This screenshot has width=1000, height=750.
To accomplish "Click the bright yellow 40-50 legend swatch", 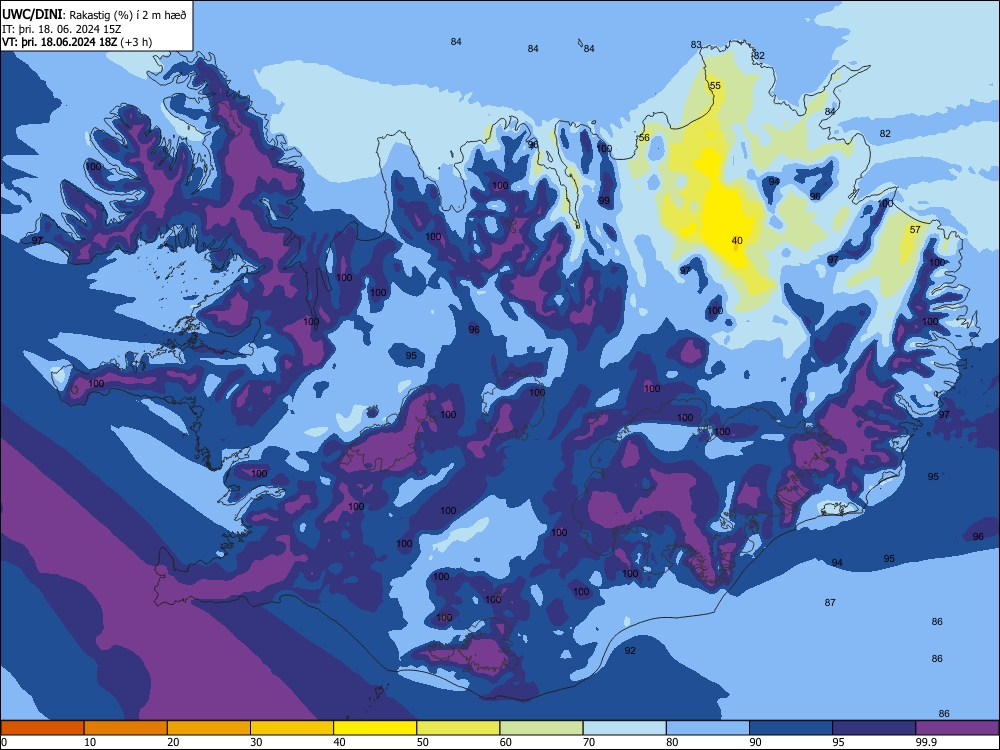I will point(375,728).
